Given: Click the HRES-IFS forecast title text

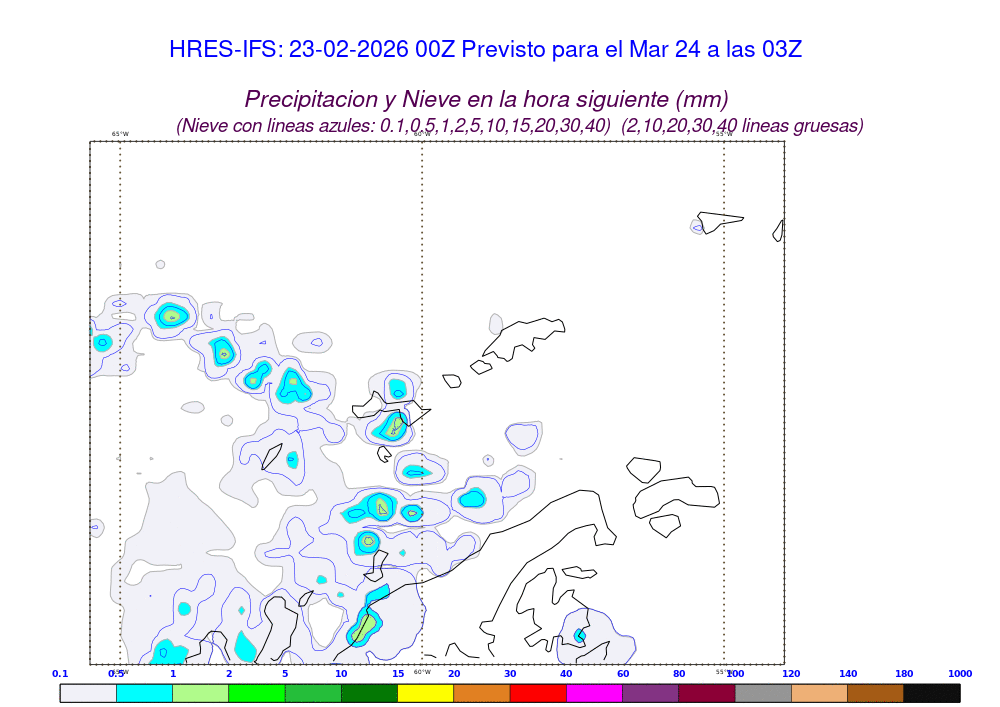Looking at the screenshot, I should [x=486, y=49].
